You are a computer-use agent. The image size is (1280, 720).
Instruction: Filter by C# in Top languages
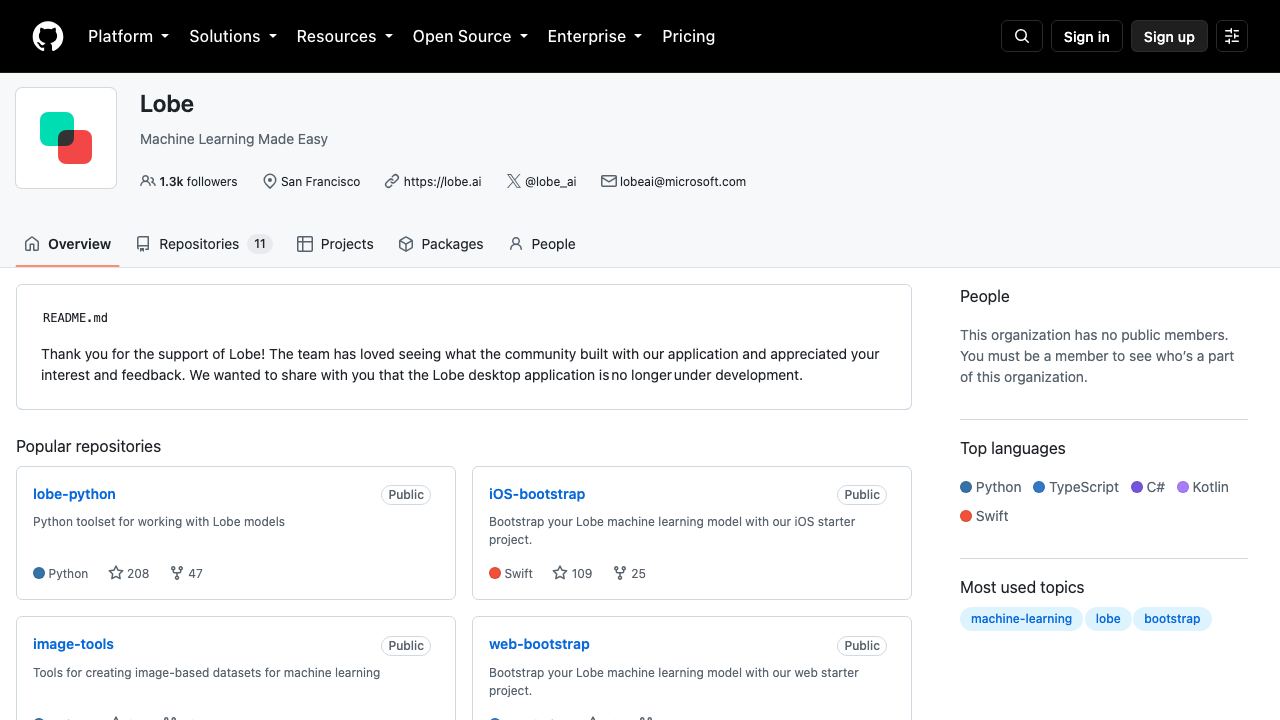pyautogui.click(x=1148, y=487)
